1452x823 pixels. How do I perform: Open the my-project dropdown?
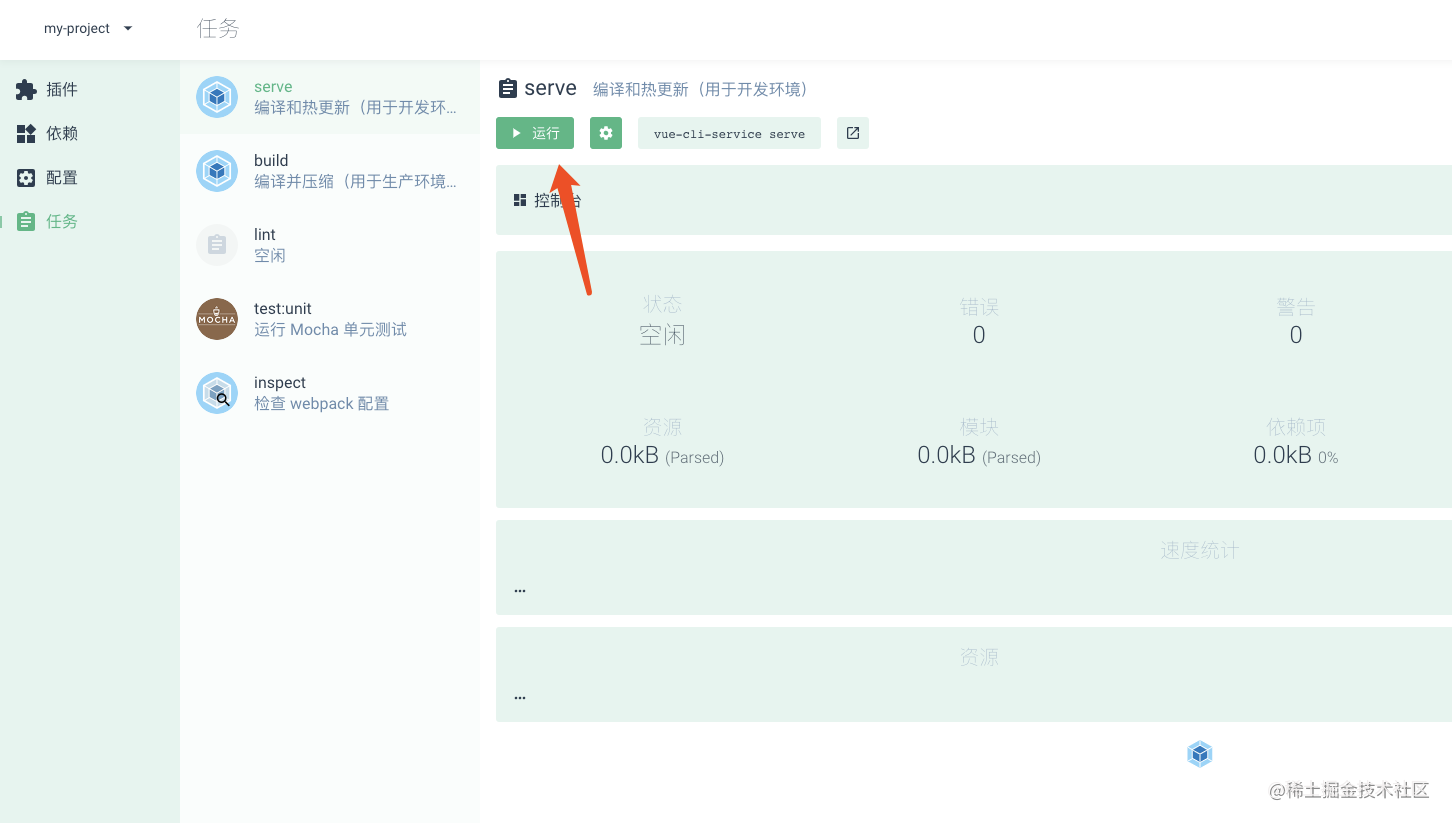tap(88, 29)
